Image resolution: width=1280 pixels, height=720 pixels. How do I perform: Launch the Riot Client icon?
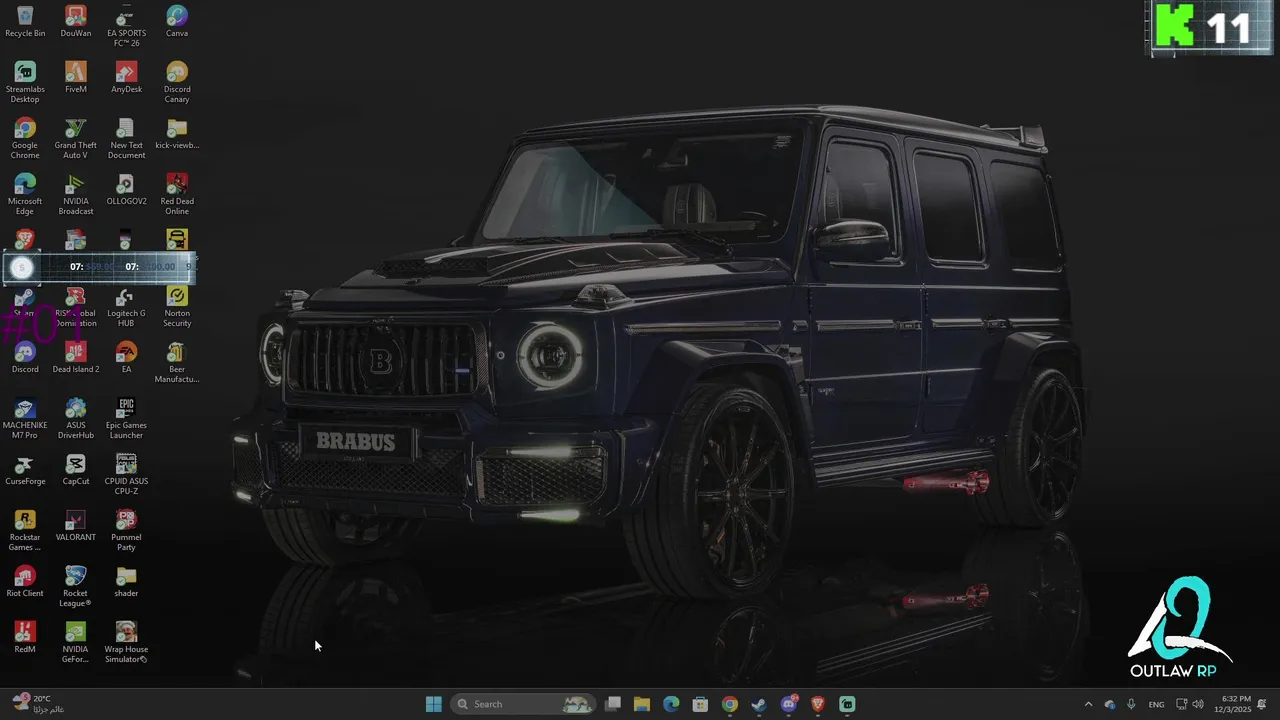(x=25, y=582)
